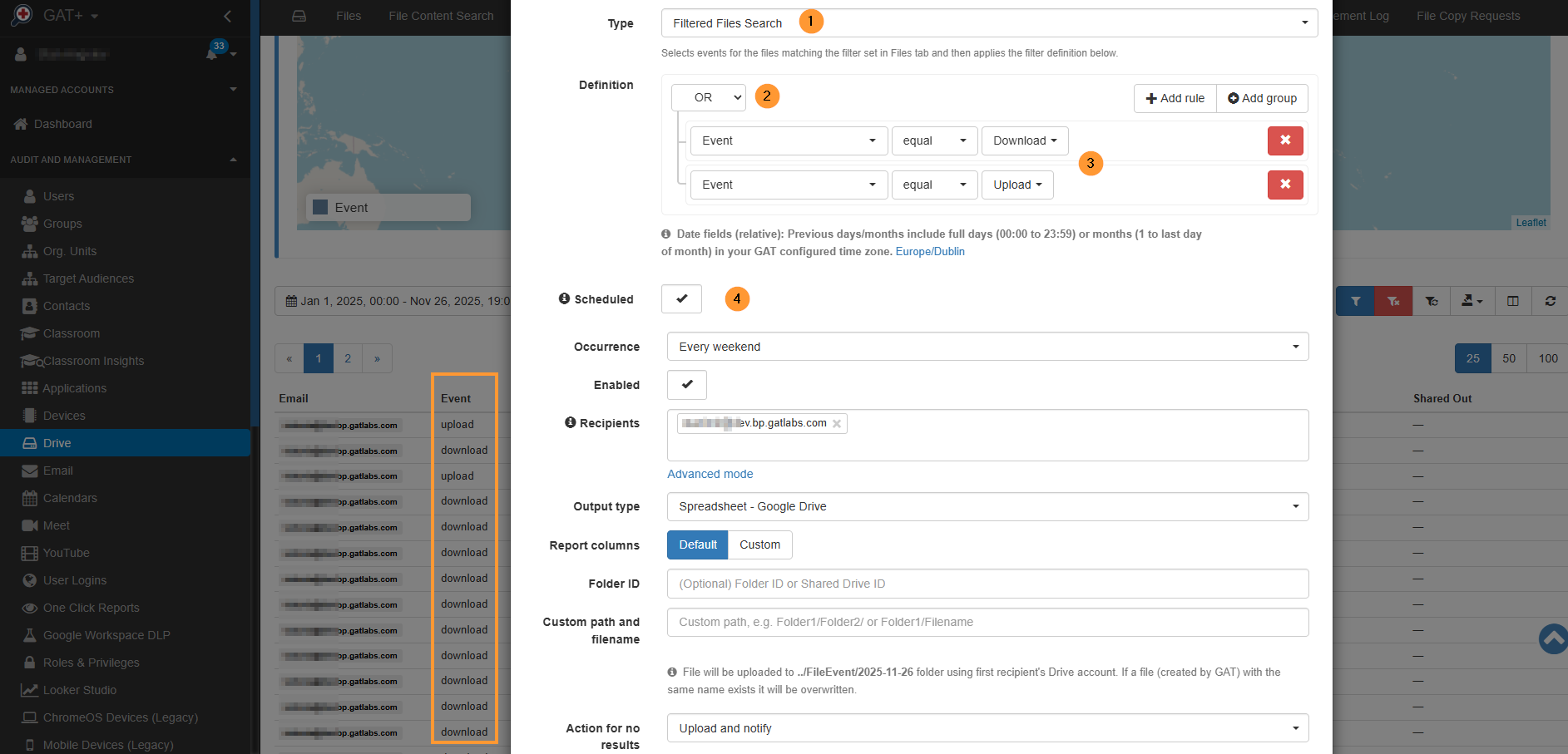Expand the Occurrence dropdown
The width and height of the screenshot is (1568, 754).
pos(987,347)
